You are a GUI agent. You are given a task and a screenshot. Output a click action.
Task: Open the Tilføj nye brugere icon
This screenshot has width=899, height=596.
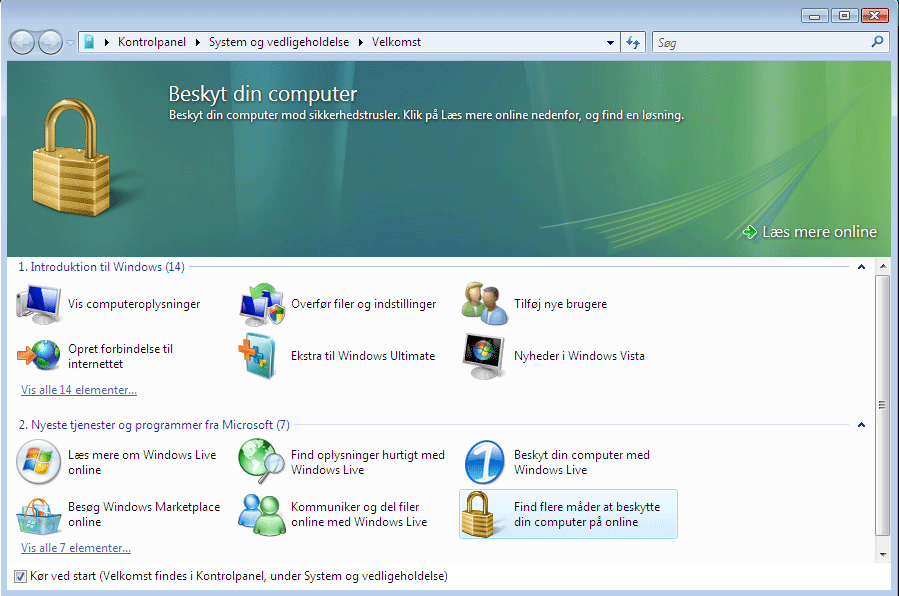(485, 304)
